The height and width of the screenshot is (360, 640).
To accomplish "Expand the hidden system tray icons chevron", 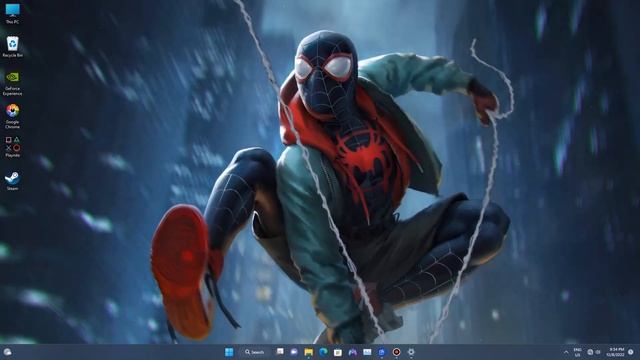I will point(566,352).
